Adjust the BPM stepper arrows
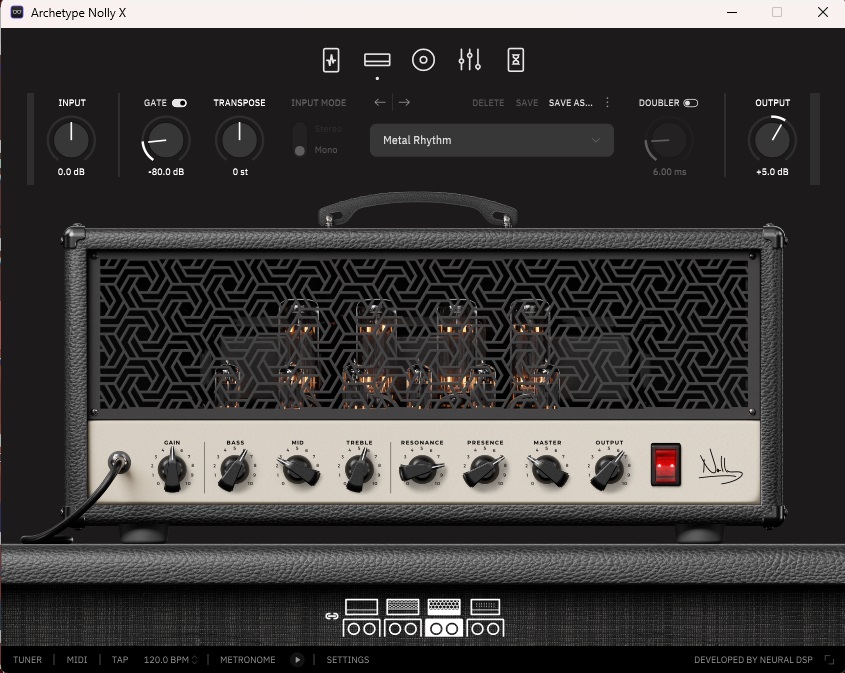The image size is (845, 673). click(x=195, y=660)
